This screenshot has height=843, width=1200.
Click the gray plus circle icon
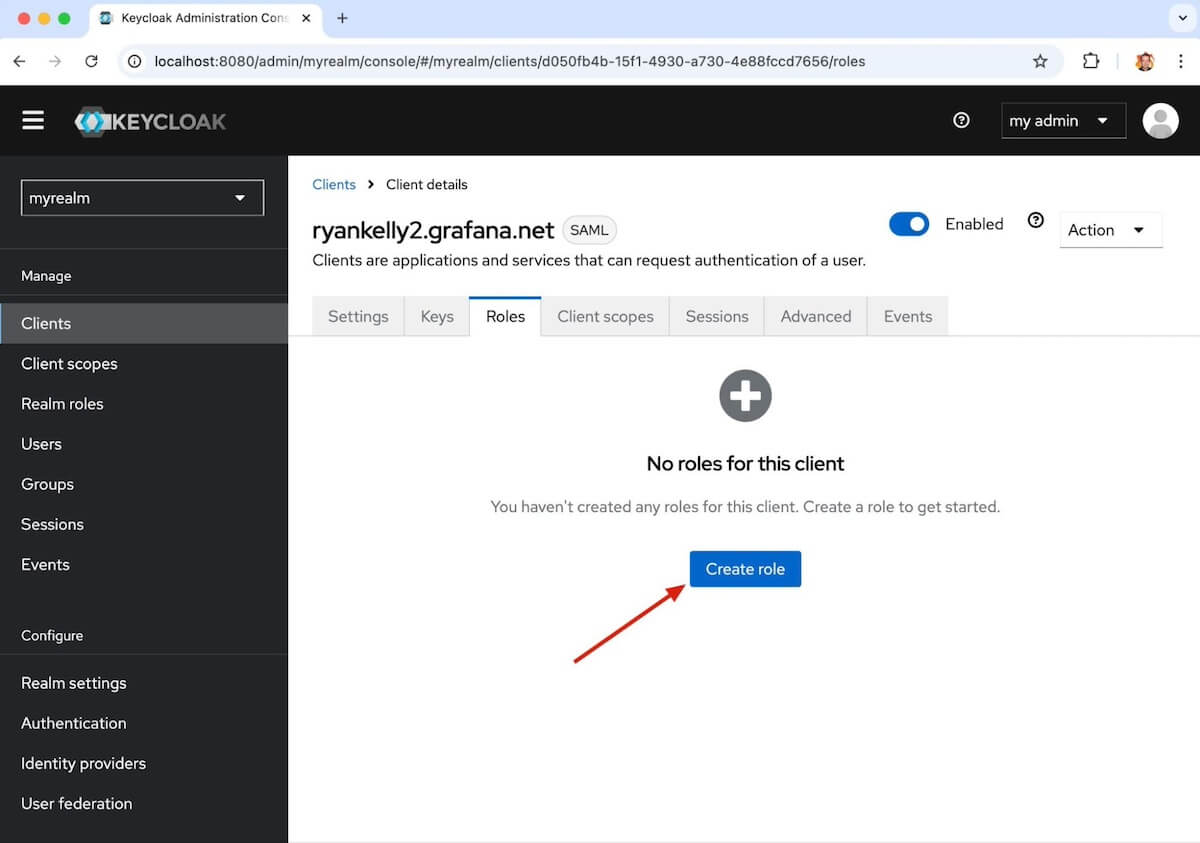tap(745, 396)
